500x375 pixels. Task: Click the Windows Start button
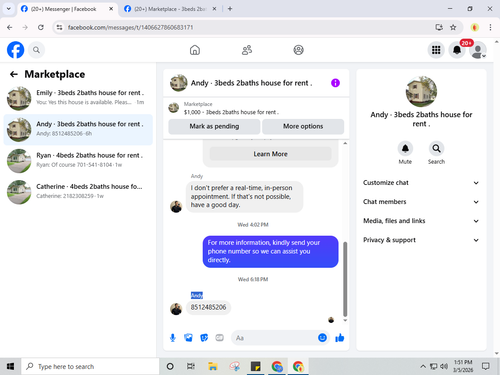point(10,366)
